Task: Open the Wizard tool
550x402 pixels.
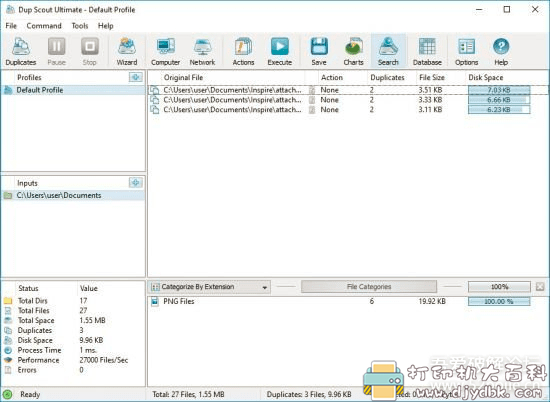Action: (x=127, y=52)
